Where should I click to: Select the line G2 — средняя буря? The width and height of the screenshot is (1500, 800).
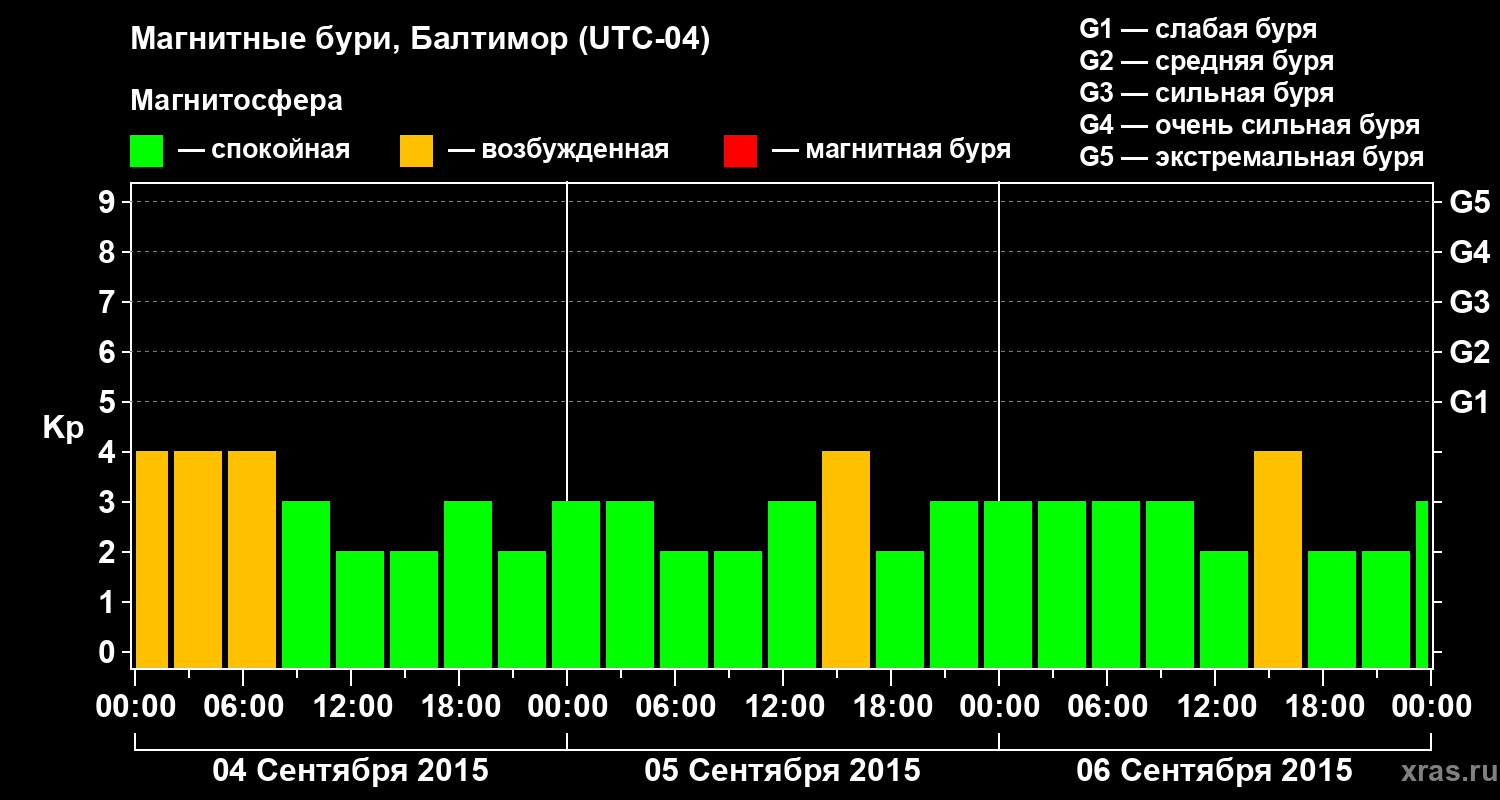click(x=1206, y=61)
